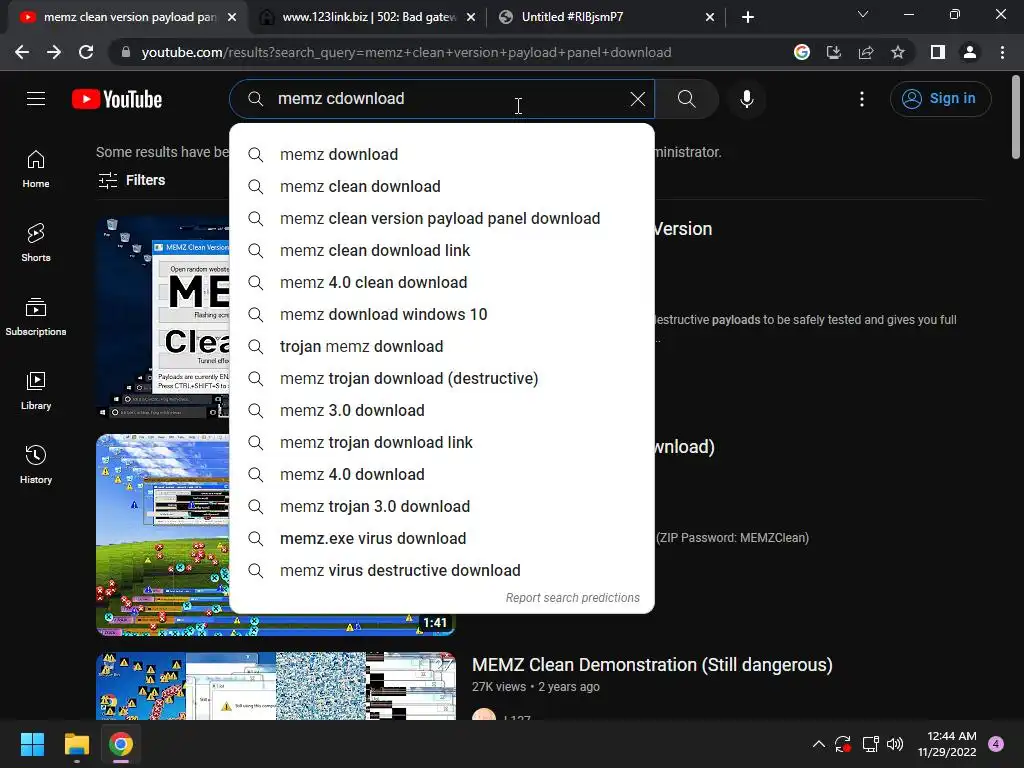Open Chrome three-dot menu

1002,52
